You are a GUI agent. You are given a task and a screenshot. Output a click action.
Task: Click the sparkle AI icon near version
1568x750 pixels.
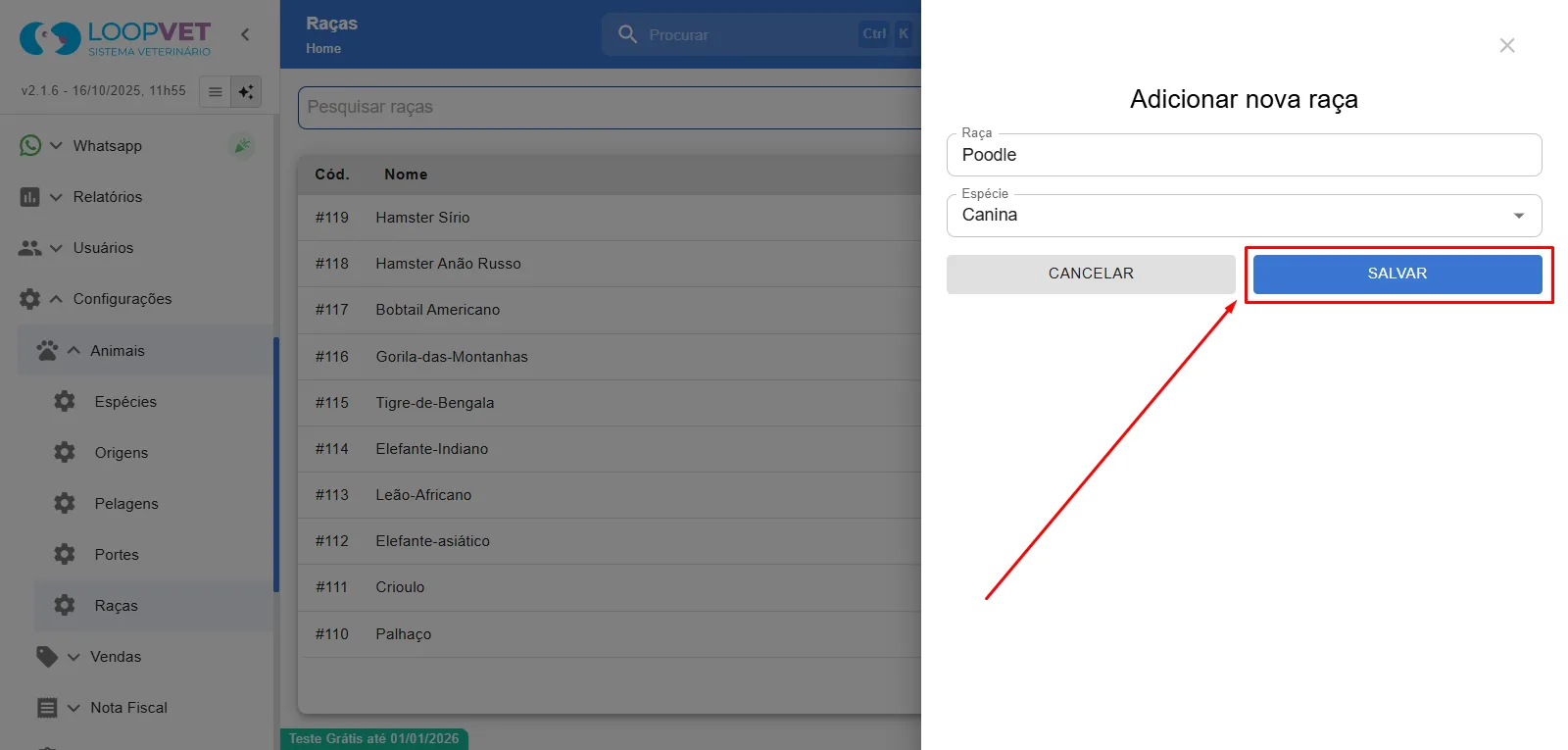point(246,91)
